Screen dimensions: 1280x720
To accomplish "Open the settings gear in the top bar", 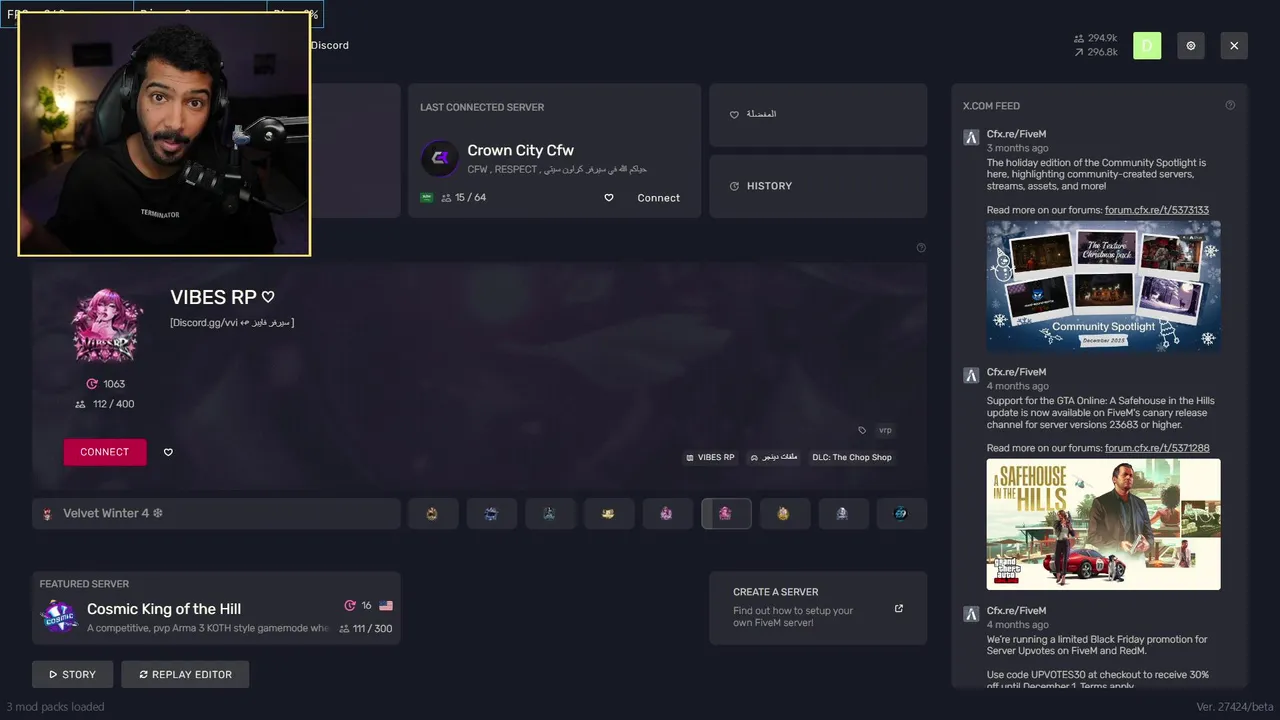I will (x=1190, y=45).
